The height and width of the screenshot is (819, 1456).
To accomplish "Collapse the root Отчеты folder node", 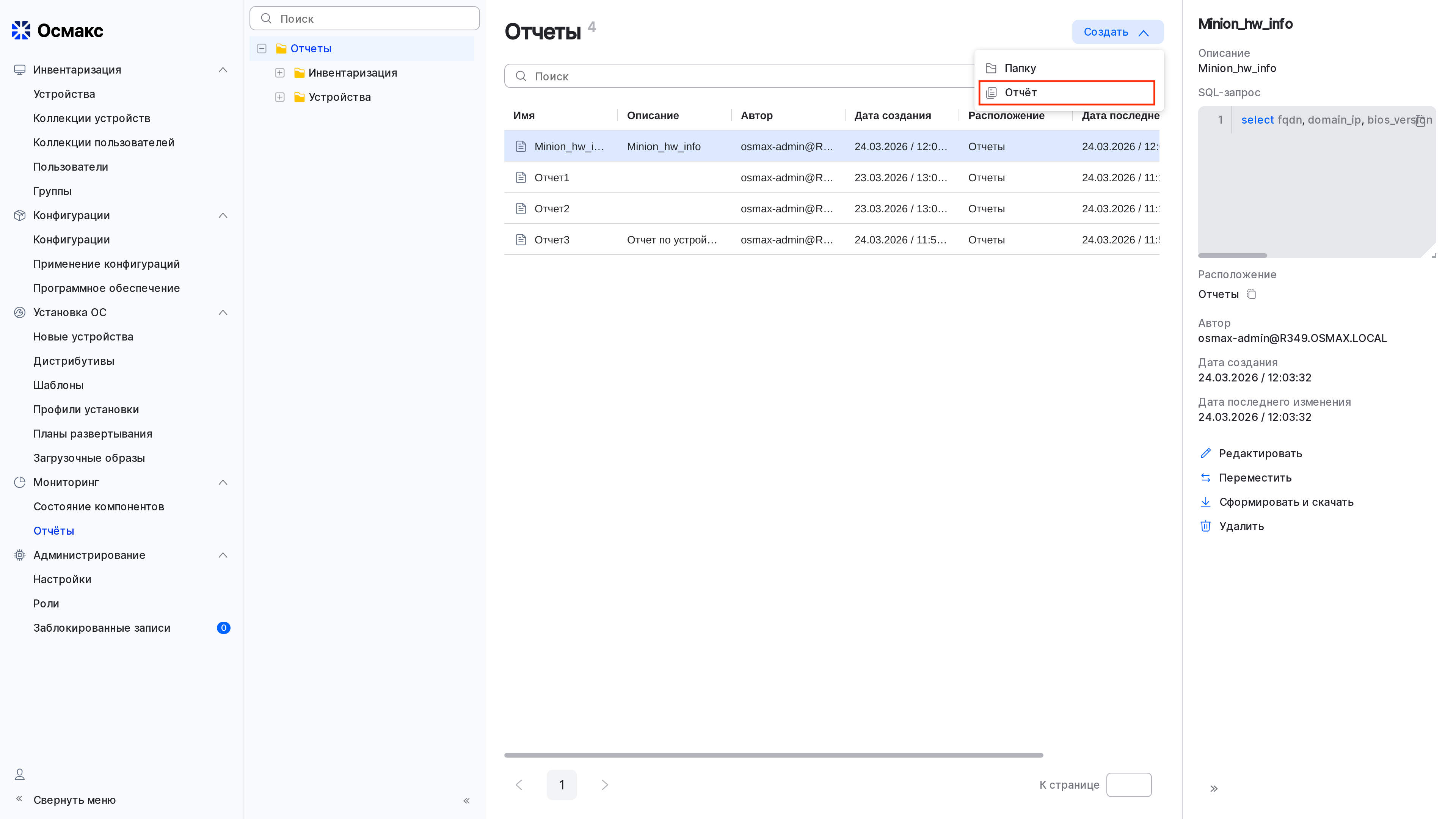I will point(262,49).
